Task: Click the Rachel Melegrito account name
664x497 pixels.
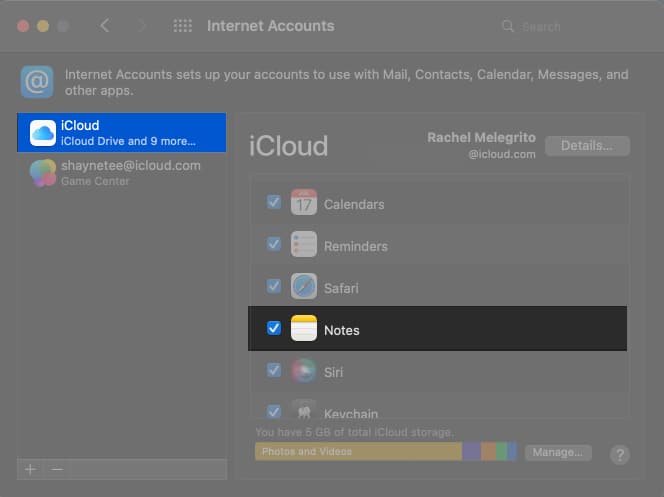Action: [x=481, y=138]
